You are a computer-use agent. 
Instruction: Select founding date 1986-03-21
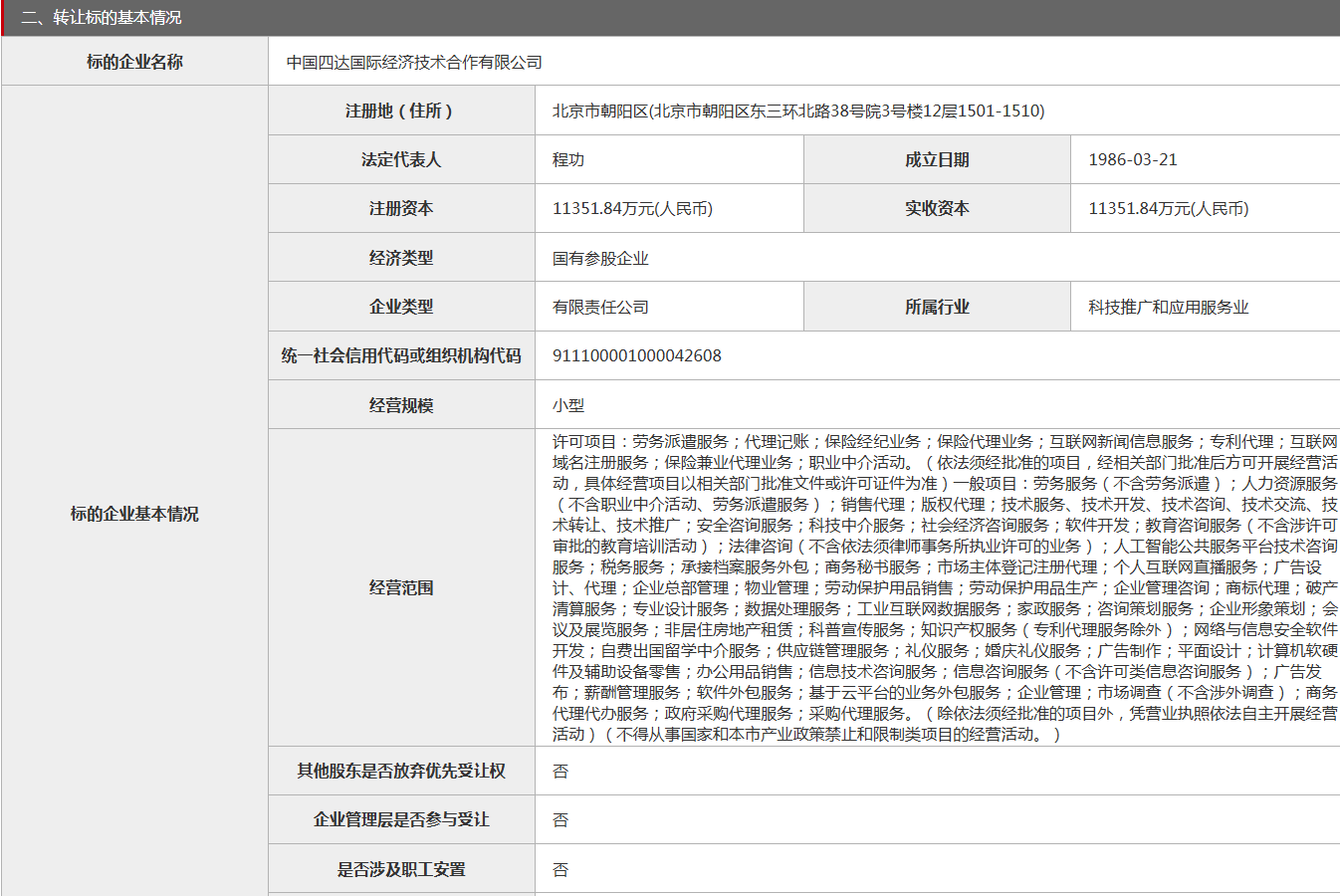pos(1133,159)
